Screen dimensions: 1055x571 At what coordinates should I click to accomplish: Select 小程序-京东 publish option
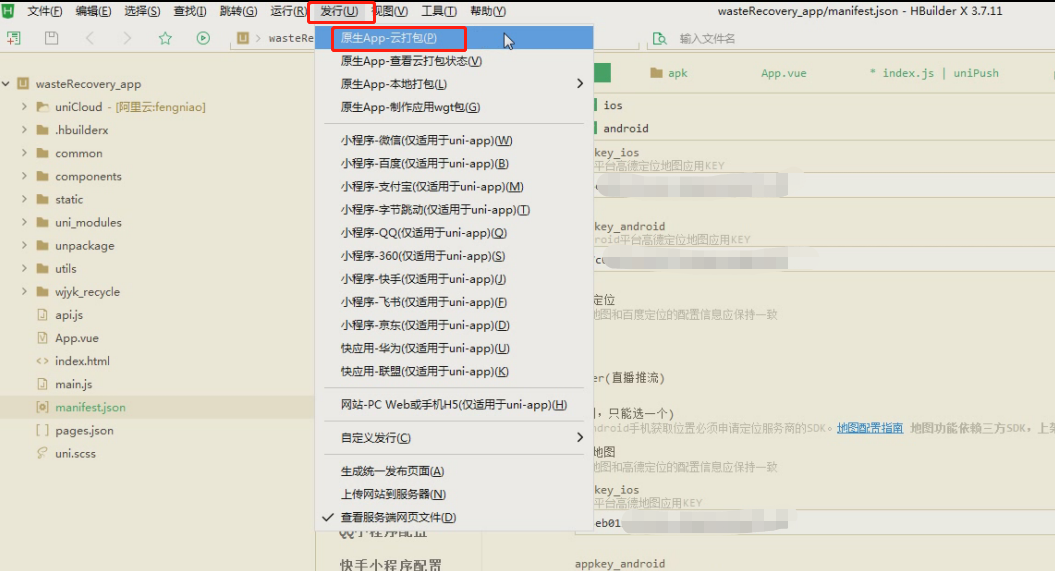point(454,326)
